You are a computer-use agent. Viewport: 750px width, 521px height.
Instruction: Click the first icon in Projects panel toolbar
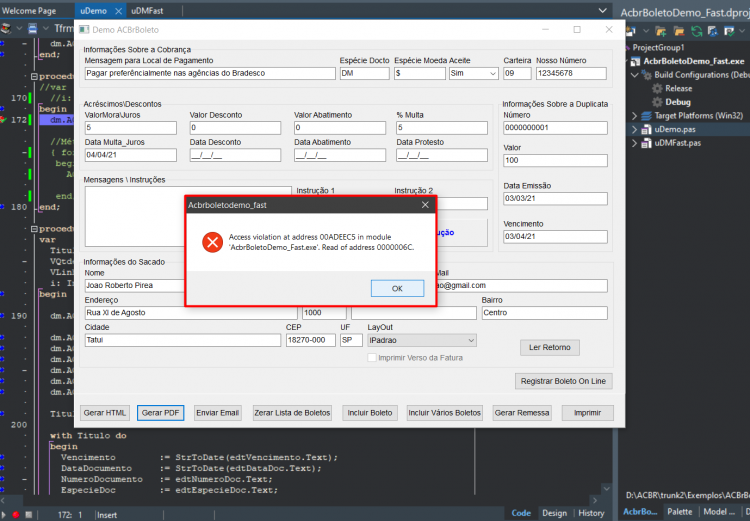(x=631, y=32)
